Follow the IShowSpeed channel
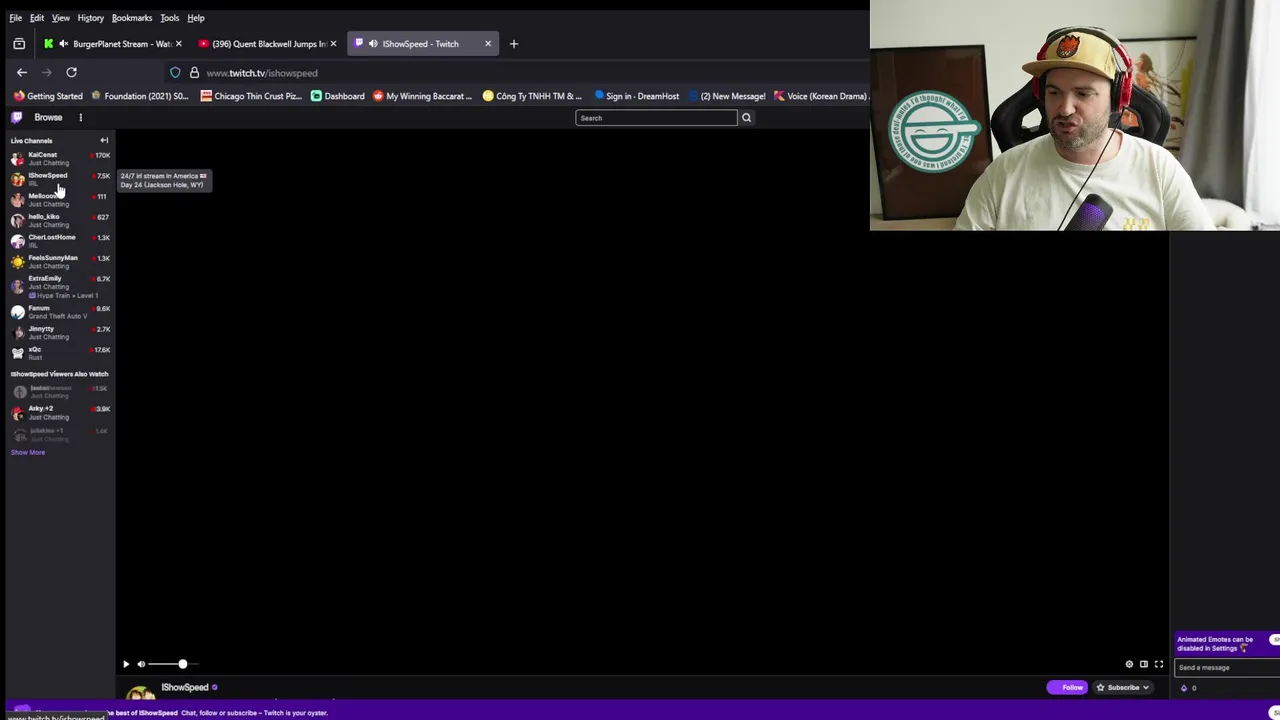Screen dimensions: 1280x720 (x=1067, y=687)
